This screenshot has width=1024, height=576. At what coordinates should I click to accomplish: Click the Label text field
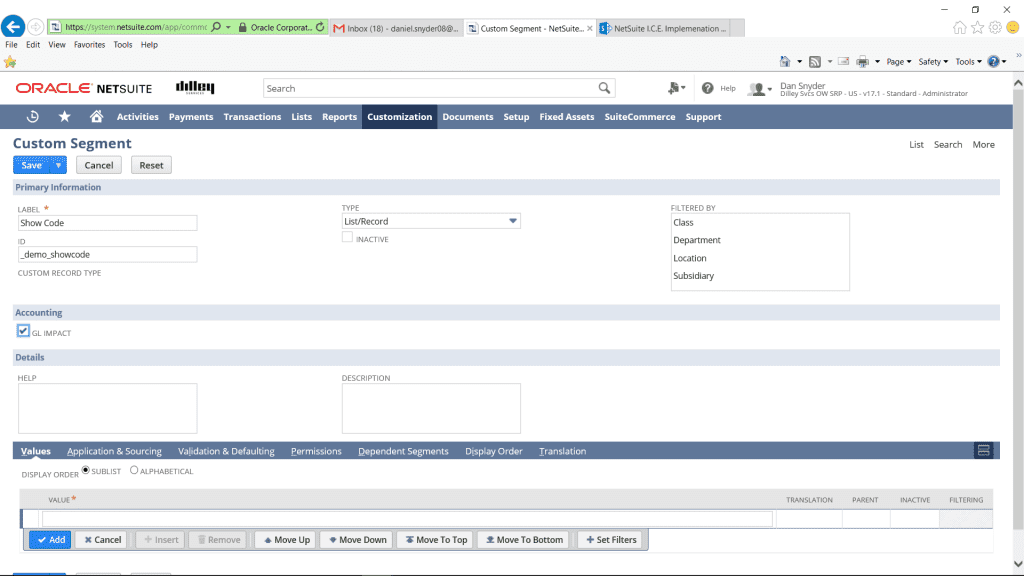click(108, 223)
